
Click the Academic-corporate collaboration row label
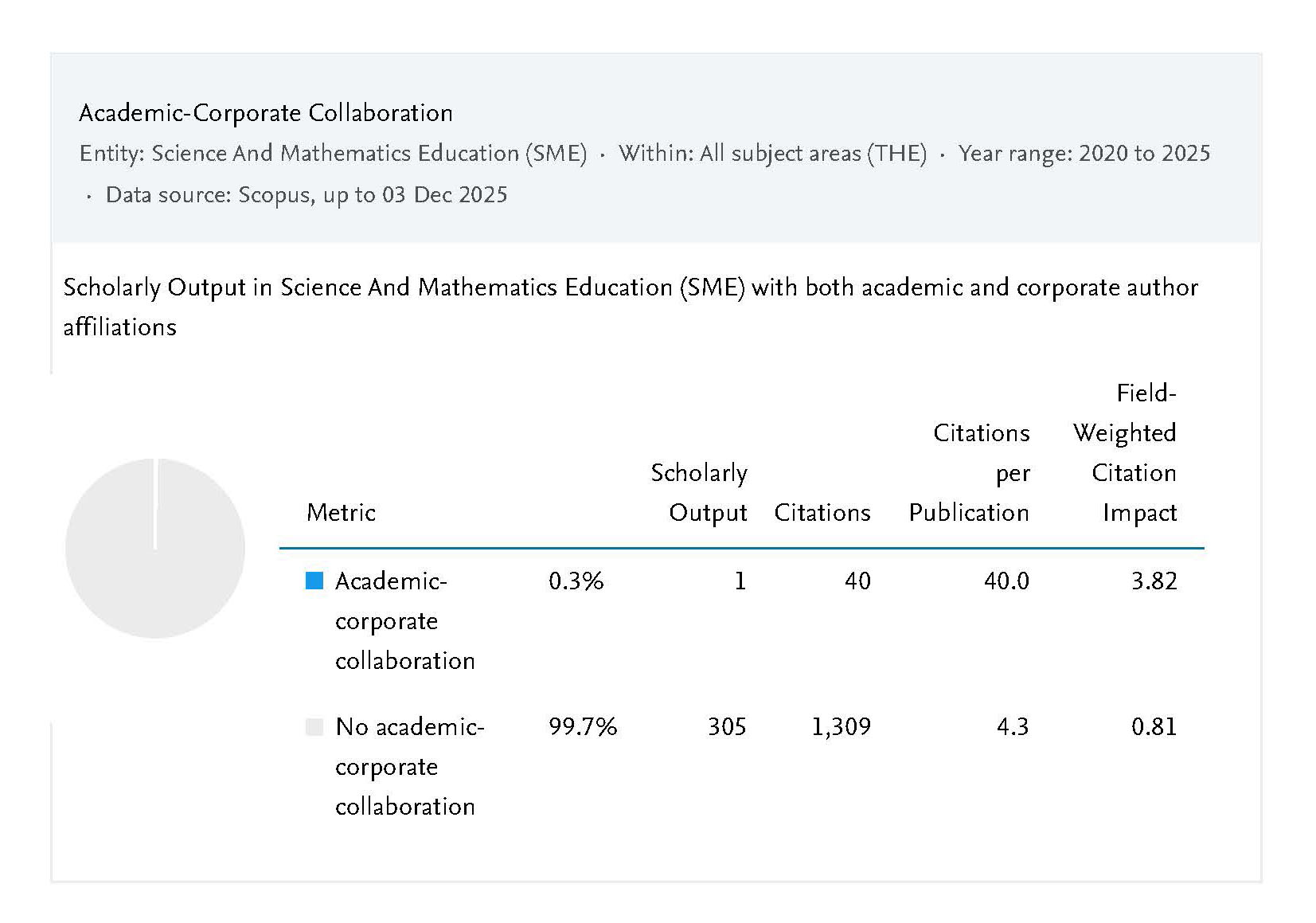[404, 620]
